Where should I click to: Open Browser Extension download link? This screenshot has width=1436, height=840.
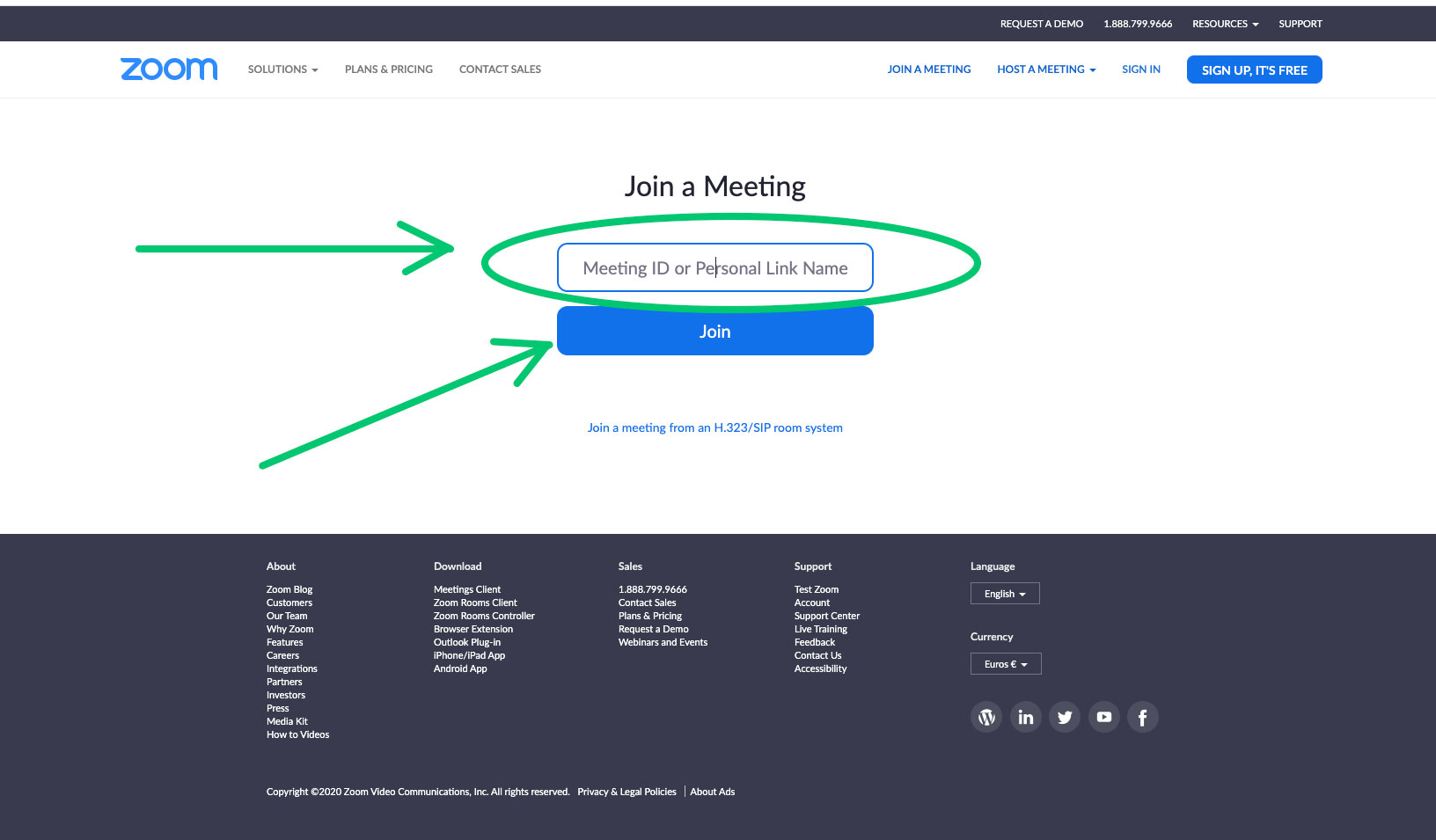tap(473, 629)
